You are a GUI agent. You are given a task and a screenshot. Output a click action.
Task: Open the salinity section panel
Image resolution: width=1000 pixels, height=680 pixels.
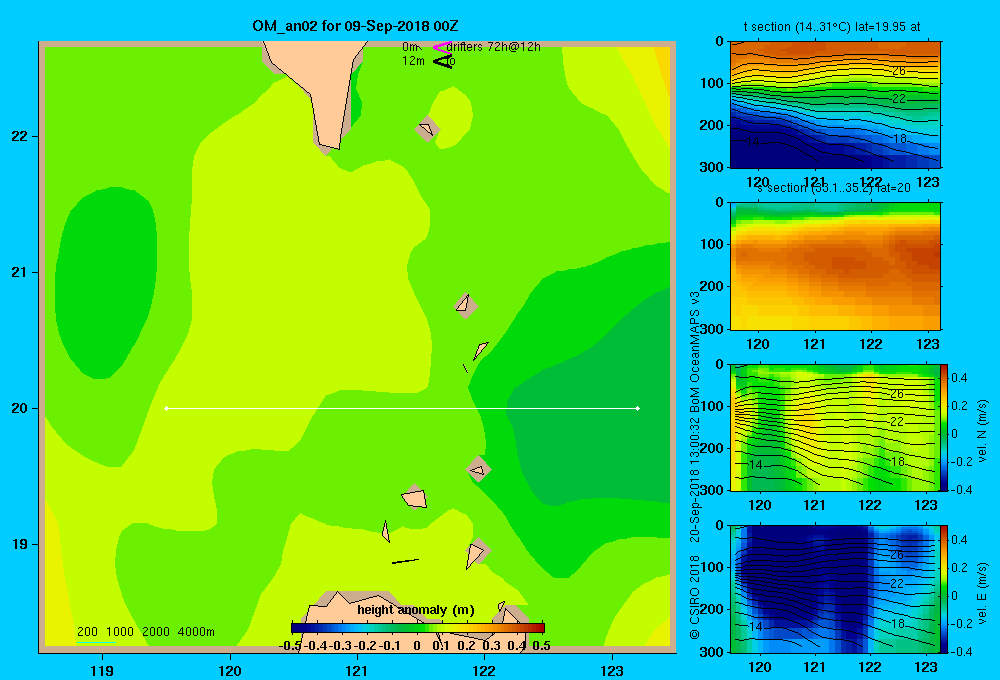835,265
